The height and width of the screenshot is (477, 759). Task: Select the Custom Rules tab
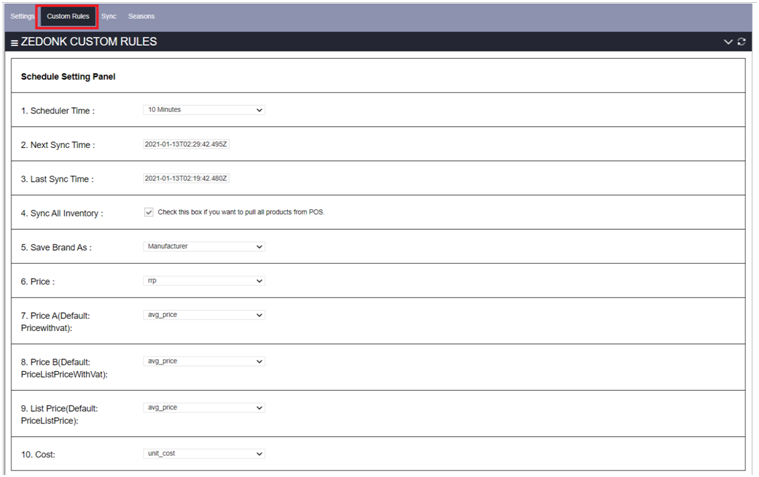[68, 16]
